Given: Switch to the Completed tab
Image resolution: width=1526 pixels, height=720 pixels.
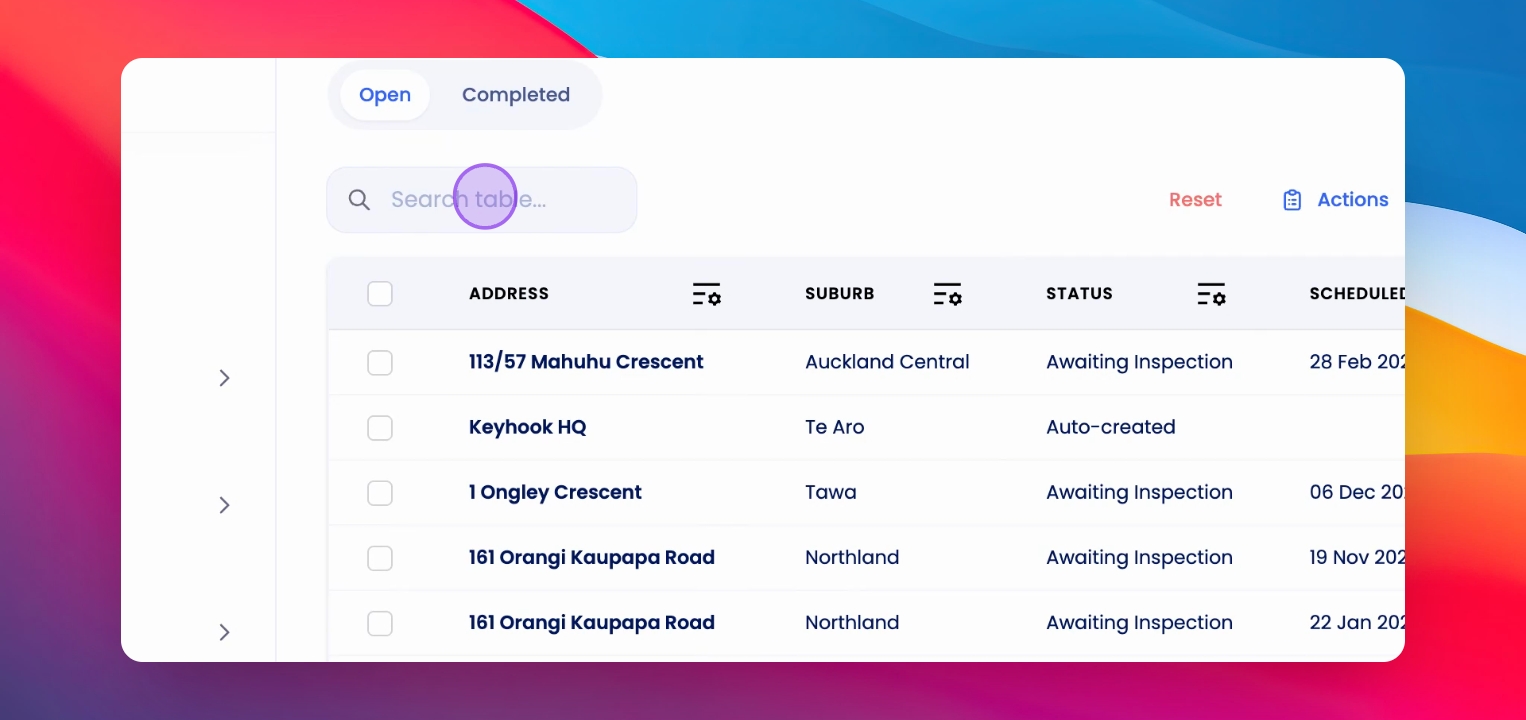Looking at the screenshot, I should (516, 95).
